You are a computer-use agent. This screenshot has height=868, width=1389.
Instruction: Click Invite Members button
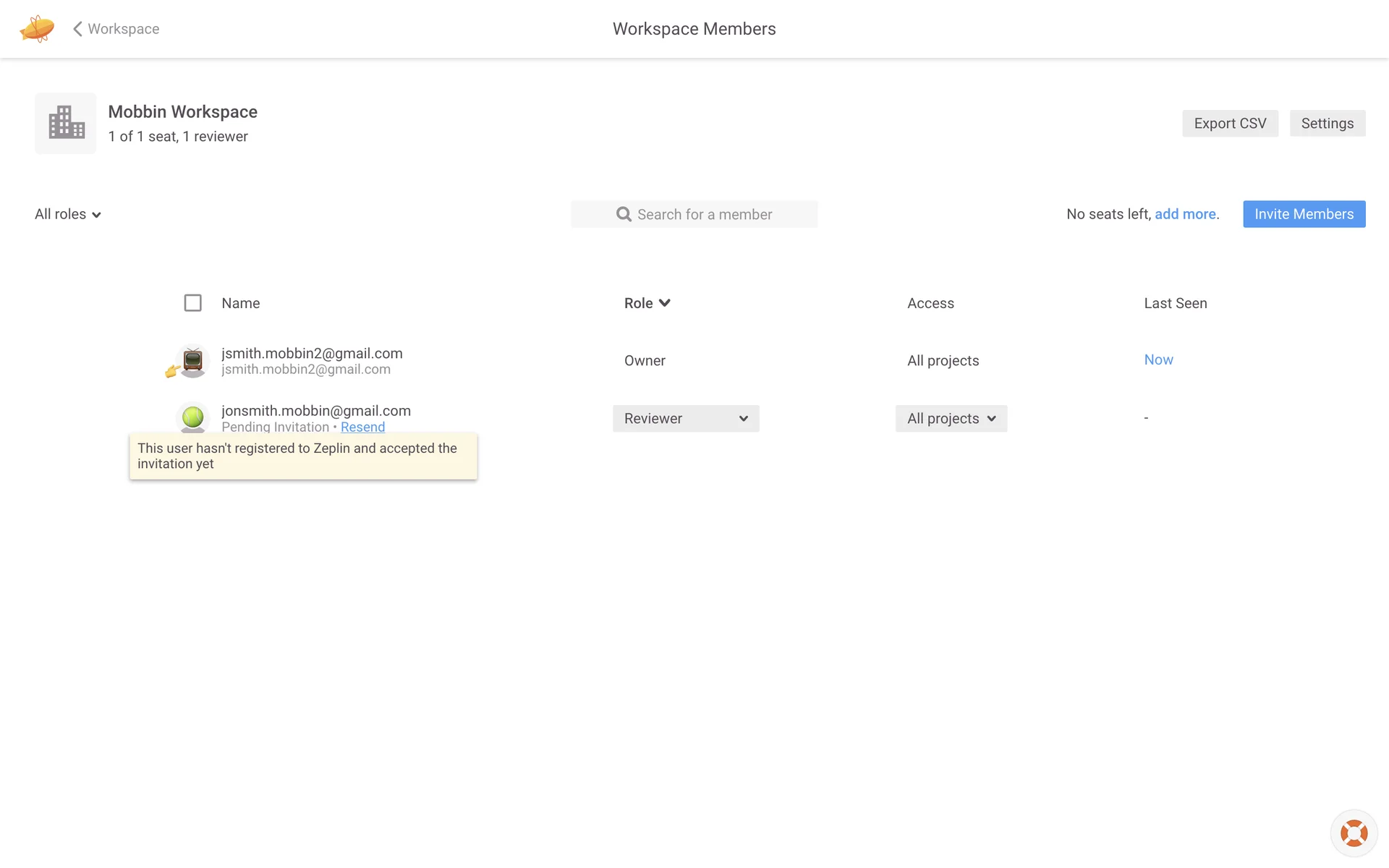(x=1304, y=214)
